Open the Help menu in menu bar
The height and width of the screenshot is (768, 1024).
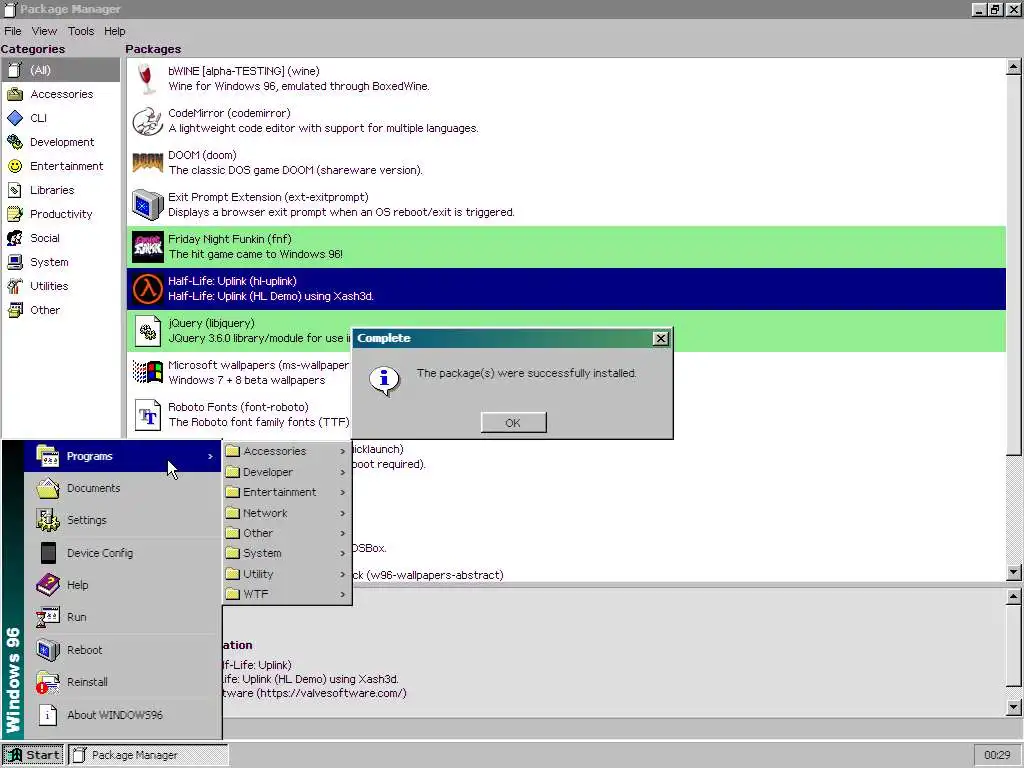(114, 31)
